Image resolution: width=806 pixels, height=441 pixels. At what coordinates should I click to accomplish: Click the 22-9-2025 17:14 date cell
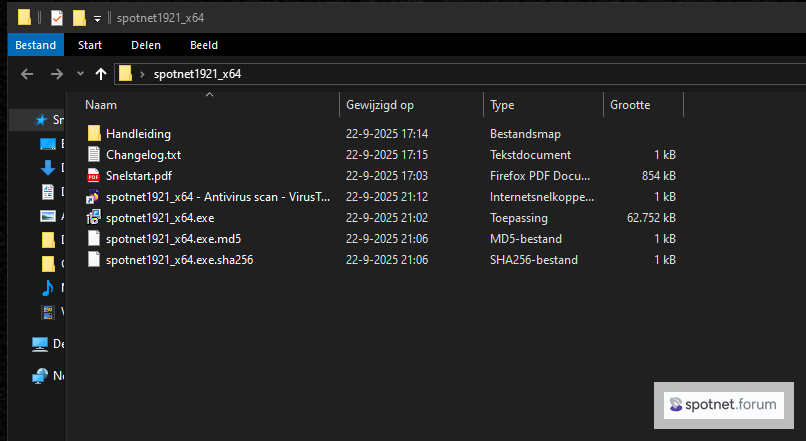coord(387,134)
